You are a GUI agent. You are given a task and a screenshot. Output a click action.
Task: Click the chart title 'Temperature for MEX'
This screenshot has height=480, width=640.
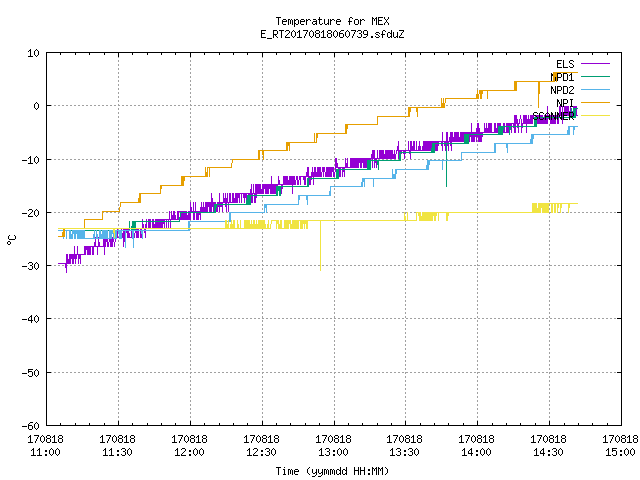[332, 21]
